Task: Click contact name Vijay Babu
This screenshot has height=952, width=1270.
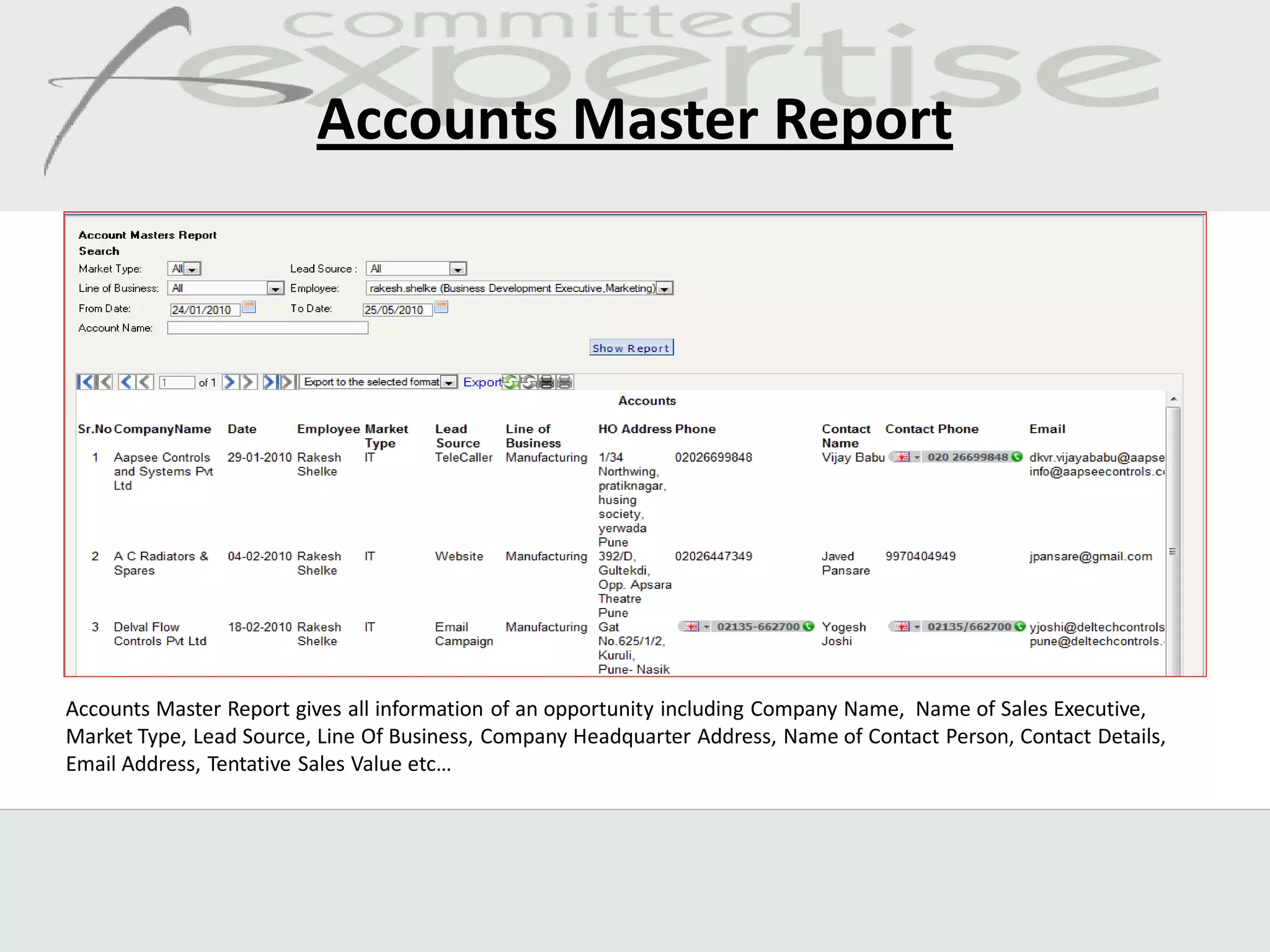Action: 853,457
